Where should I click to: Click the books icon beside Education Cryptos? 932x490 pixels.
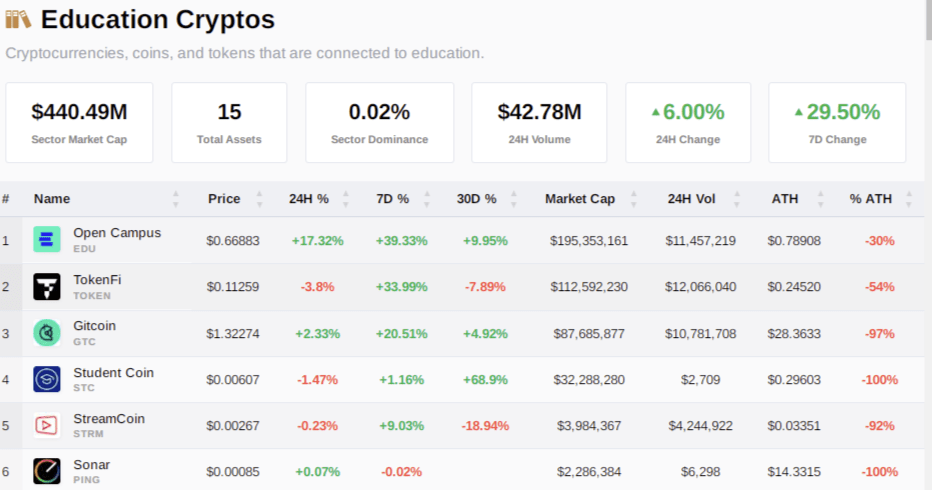coord(18,20)
